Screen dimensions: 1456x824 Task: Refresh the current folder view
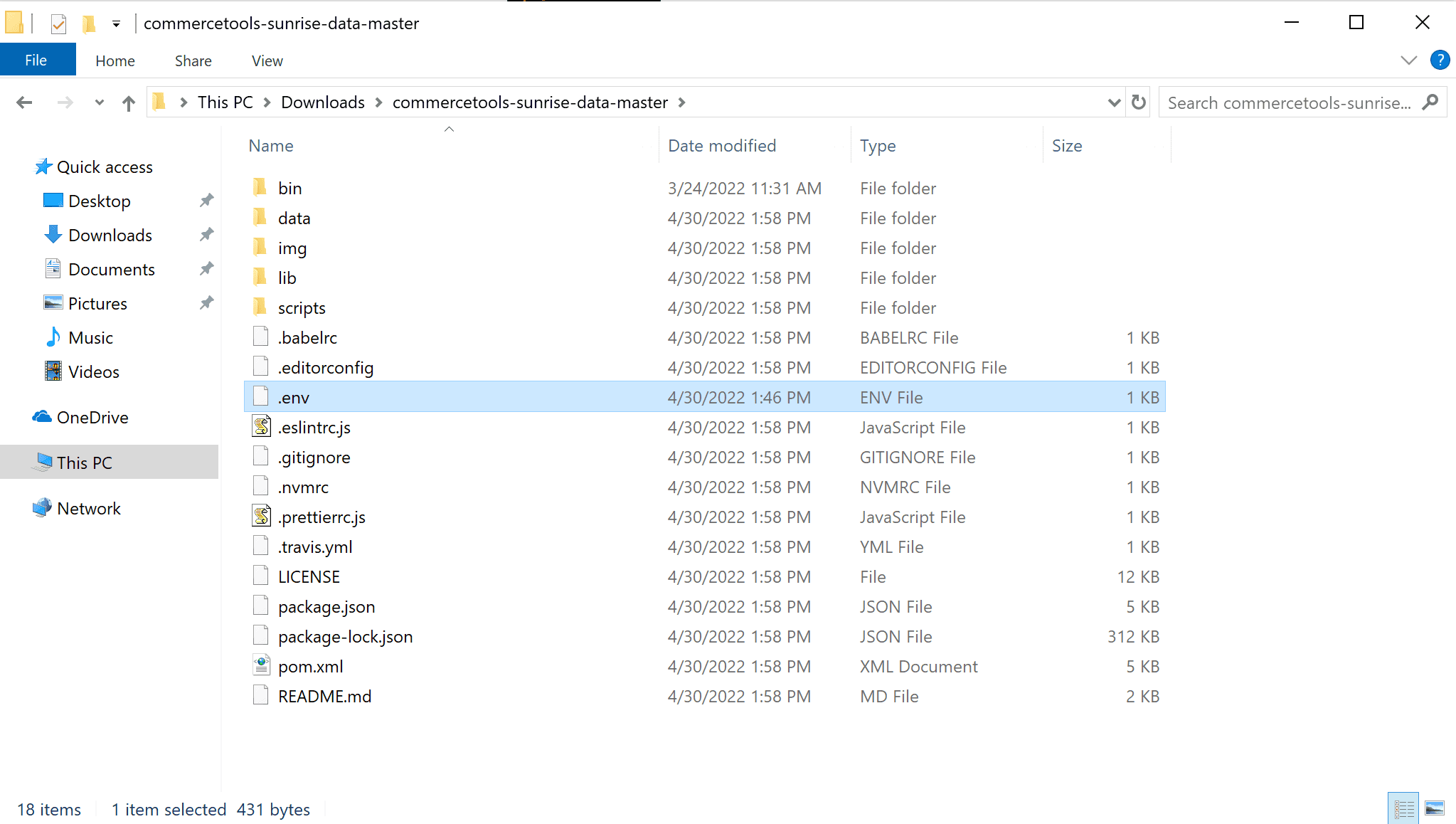pos(1139,102)
